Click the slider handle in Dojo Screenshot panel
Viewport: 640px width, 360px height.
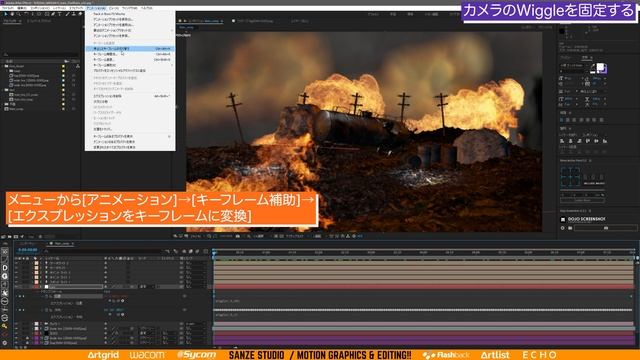(606, 228)
